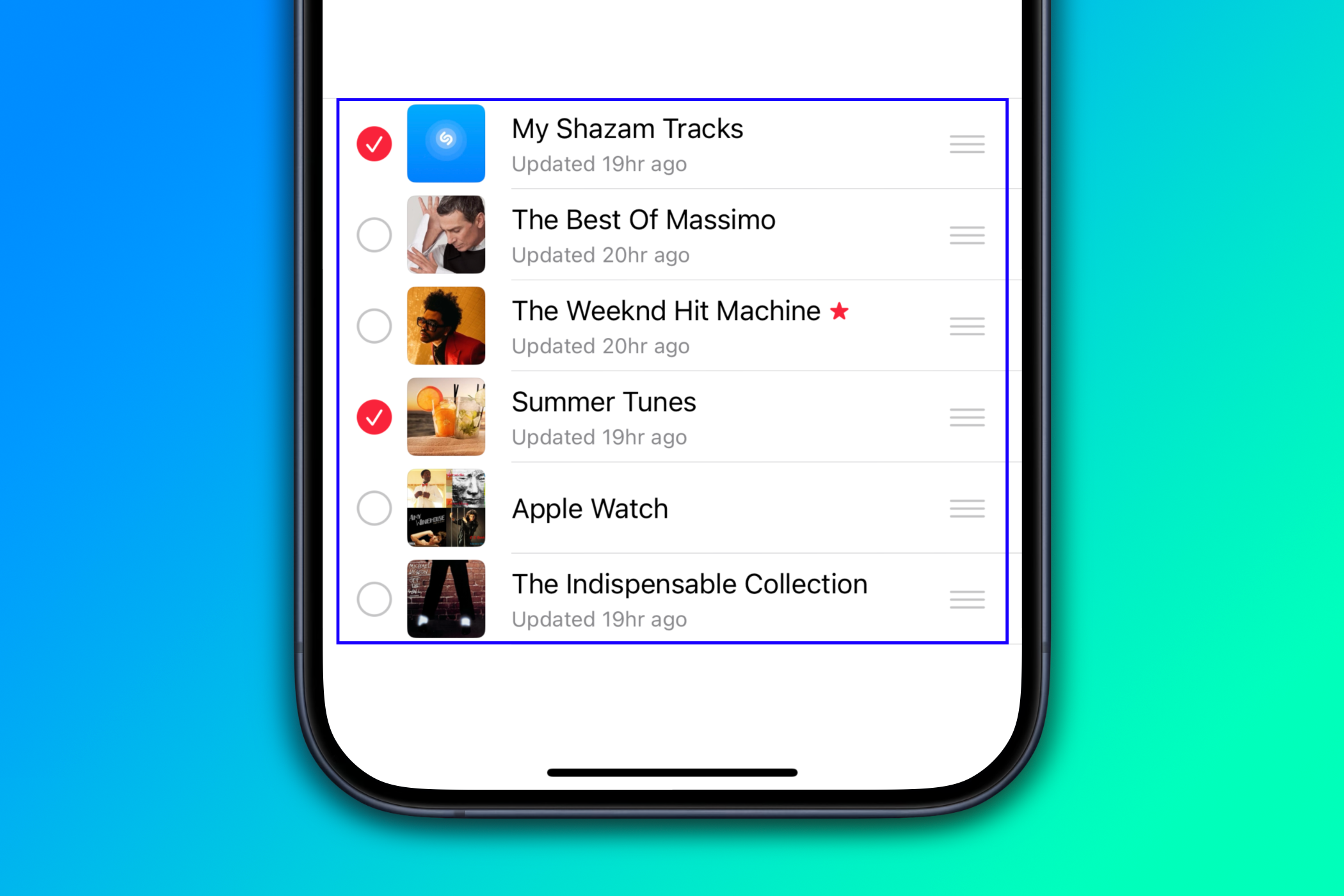The image size is (1344, 896).
Task: Open The Best Of Massimo playlist thumbnail
Action: tap(448, 233)
